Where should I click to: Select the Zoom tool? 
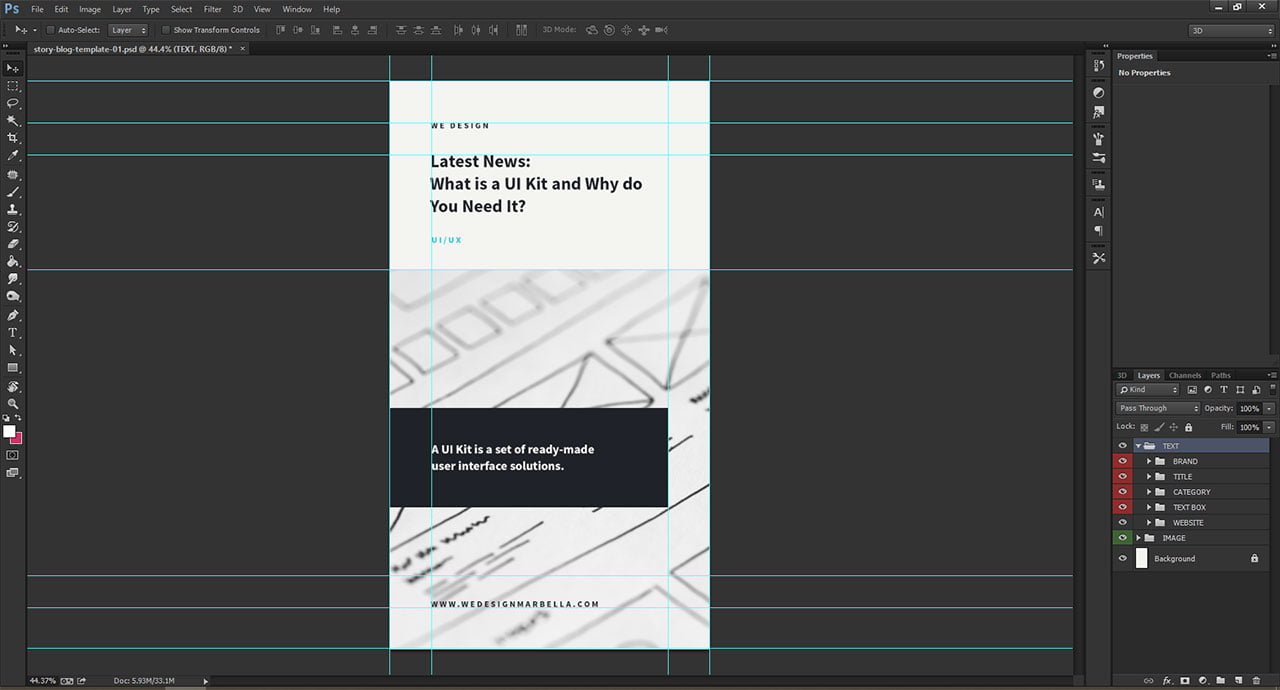click(x=13, y=404)
